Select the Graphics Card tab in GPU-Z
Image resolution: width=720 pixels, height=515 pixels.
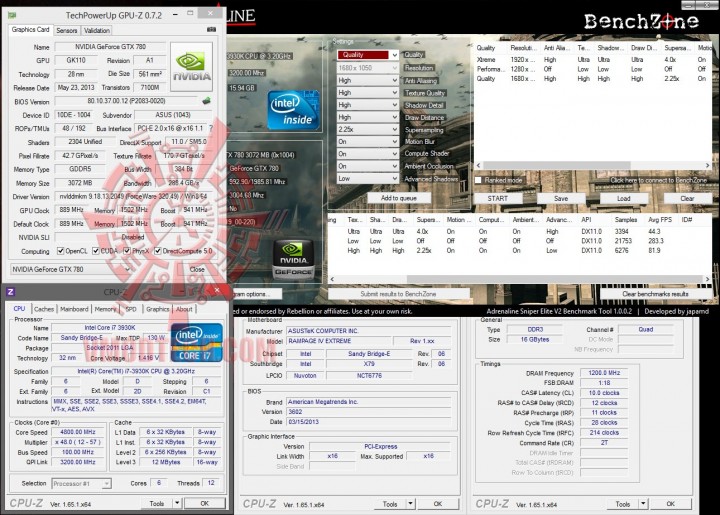(x=30, y=29)
